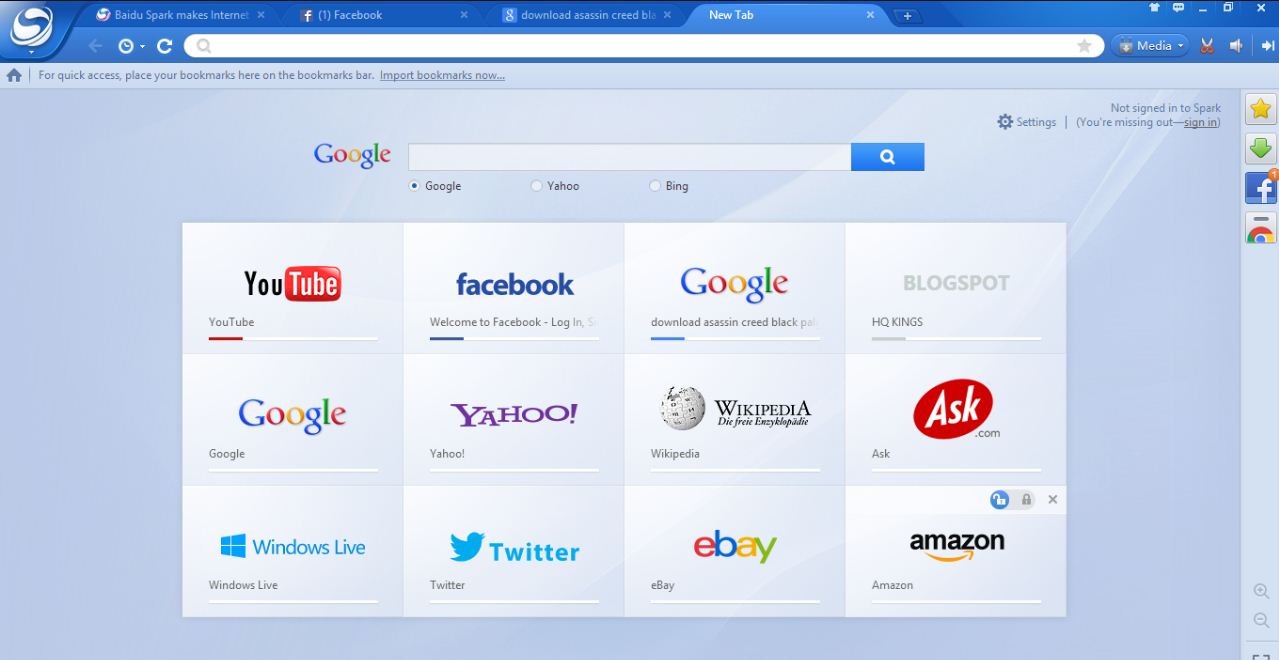This screenshot has height=660, width=1279.
Task: Remove the Amazon tile with its X
Action: pos(1052,499)
